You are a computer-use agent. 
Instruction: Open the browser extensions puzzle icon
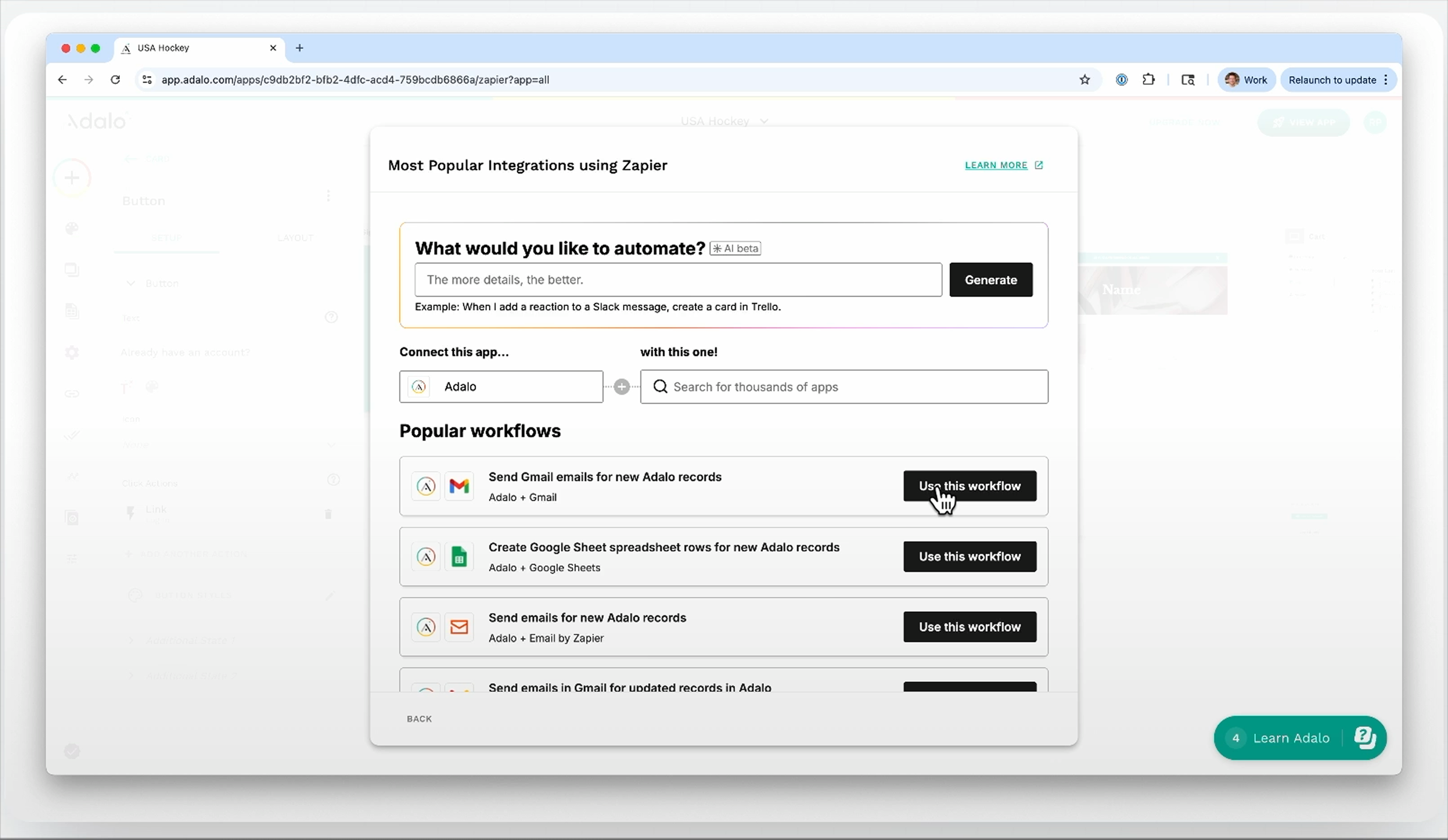1148,80
